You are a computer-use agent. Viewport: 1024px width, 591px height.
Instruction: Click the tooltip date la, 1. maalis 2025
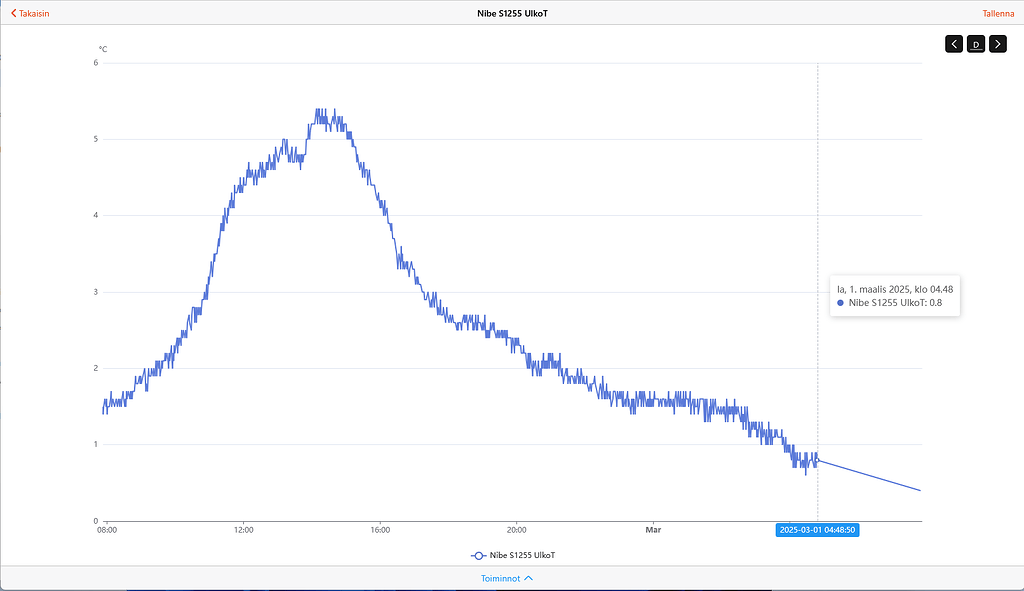tap(894, 288)
